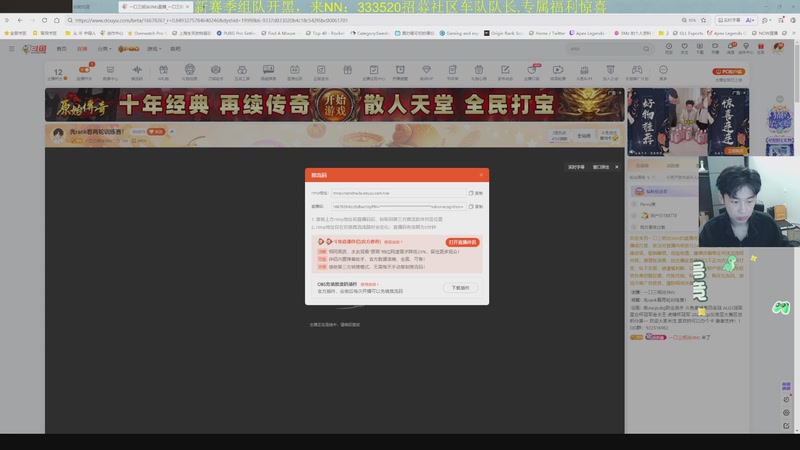Click the streamer avatar beside the room title
Screen dimensions: 800x450
point(58,135)
